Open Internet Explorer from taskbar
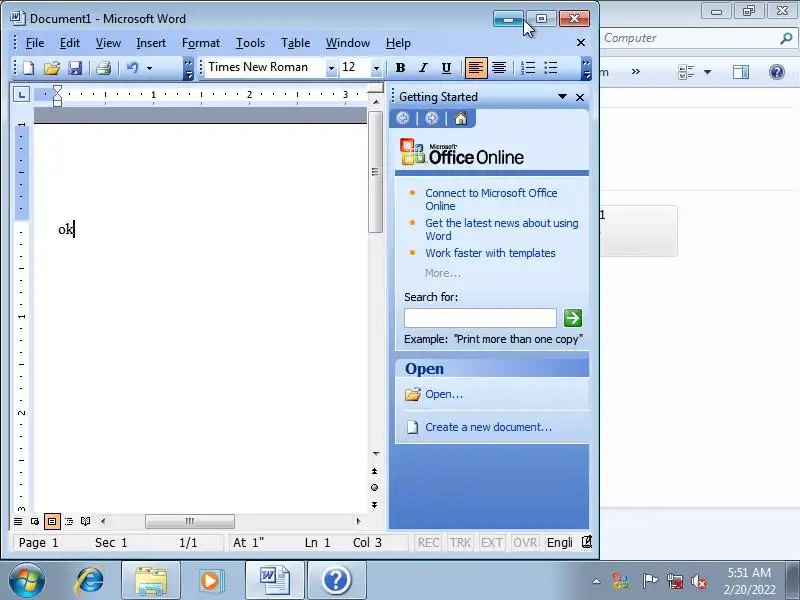 [89, 581]
